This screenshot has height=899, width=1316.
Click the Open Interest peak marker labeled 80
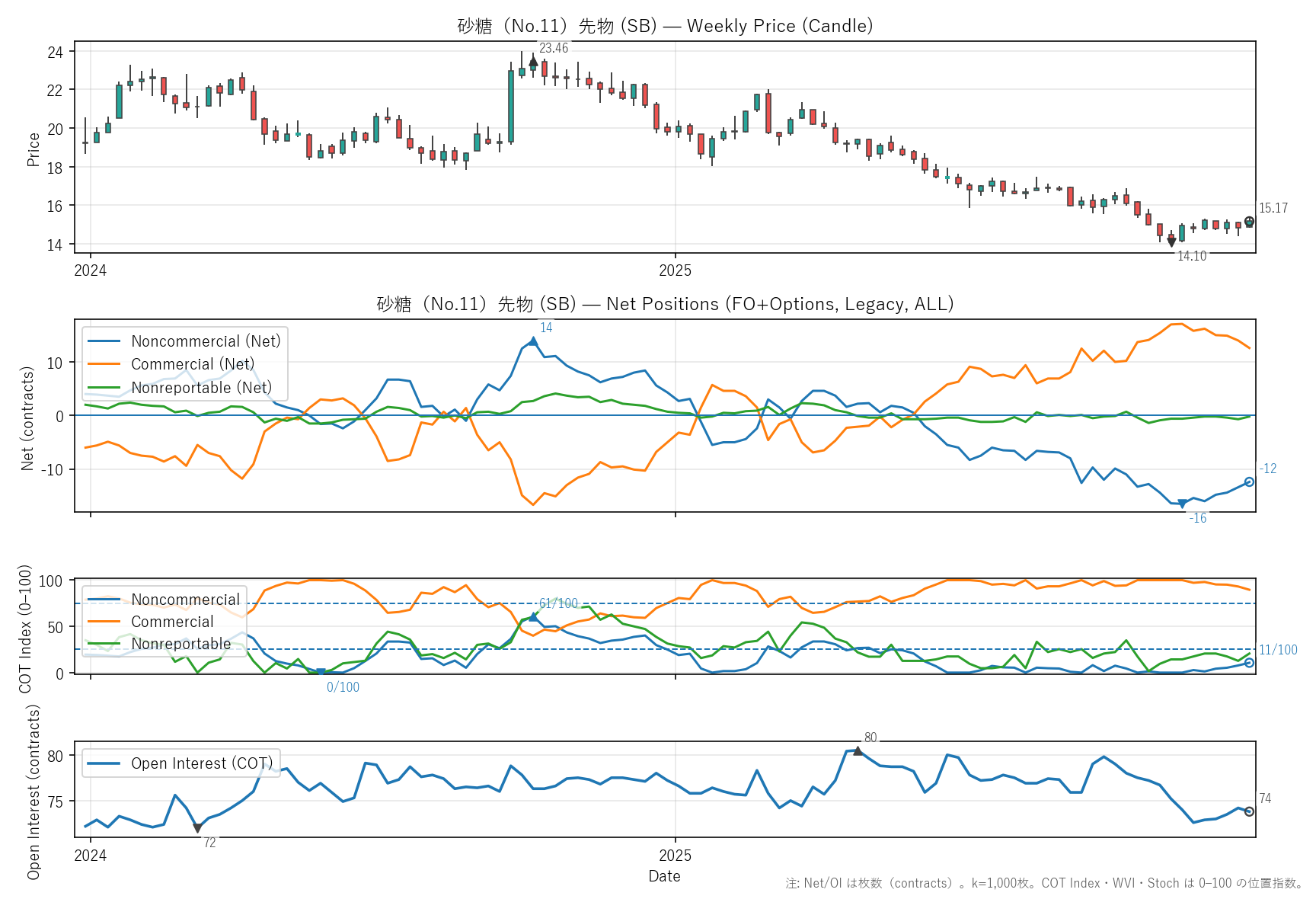(858, 751)
